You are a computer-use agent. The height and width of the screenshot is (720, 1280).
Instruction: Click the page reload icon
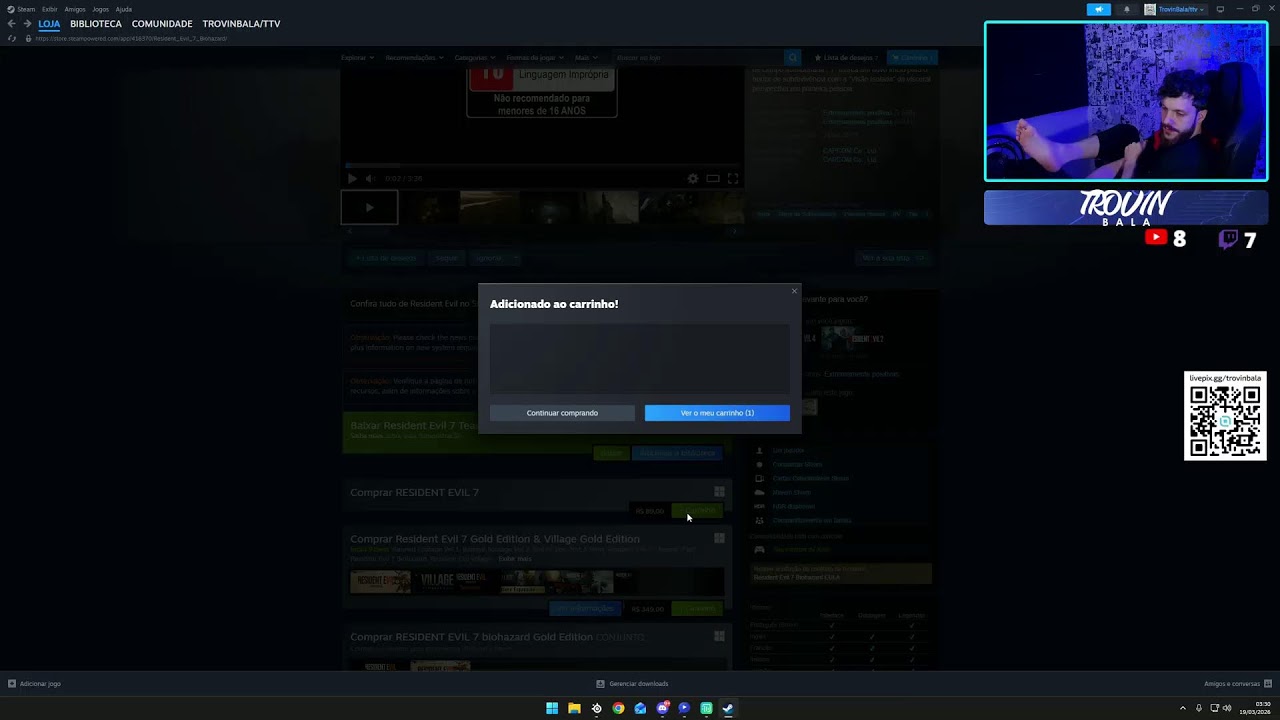tap(12, 38)
